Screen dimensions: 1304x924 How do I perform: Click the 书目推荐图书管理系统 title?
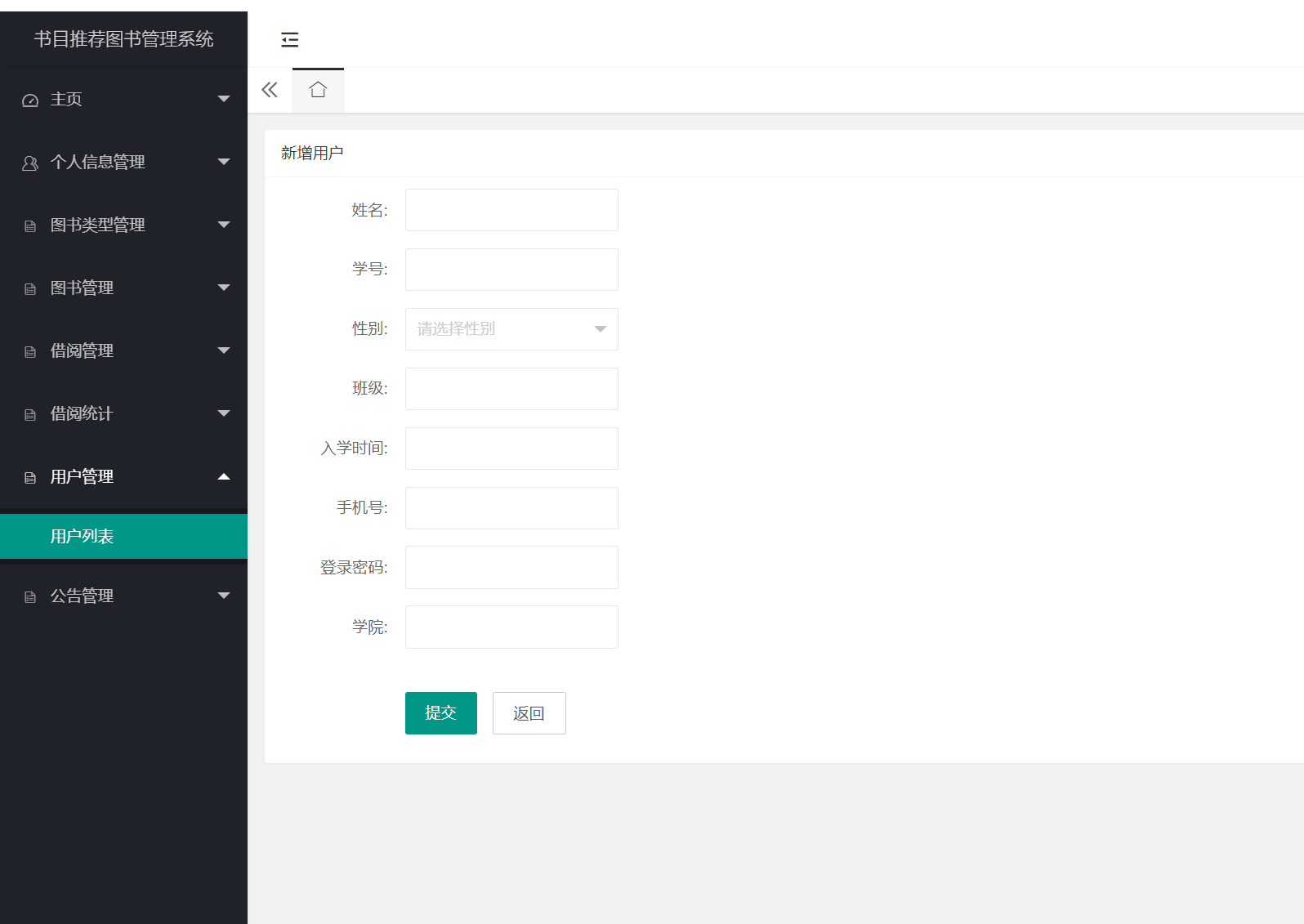click(123, 39)
